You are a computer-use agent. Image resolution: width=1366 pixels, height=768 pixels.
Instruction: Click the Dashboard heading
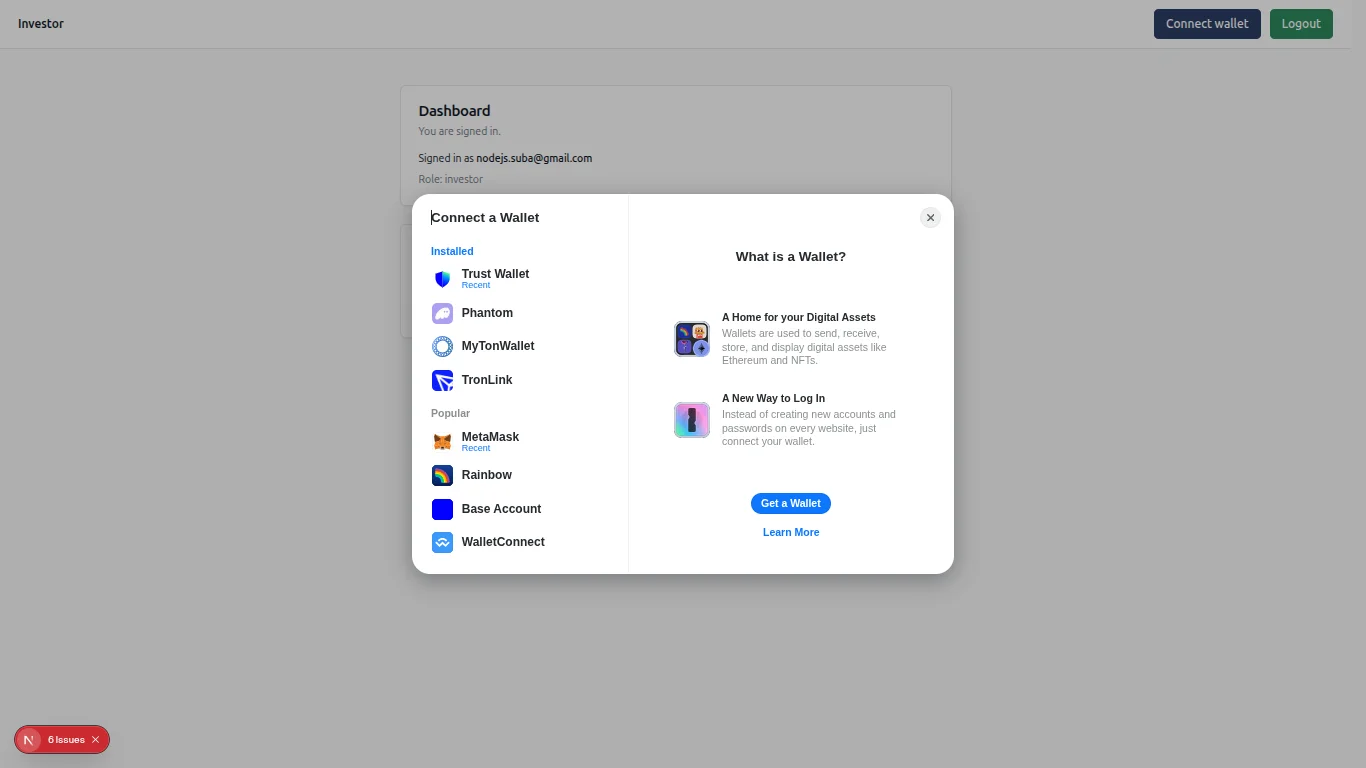(x=454, y=111)
